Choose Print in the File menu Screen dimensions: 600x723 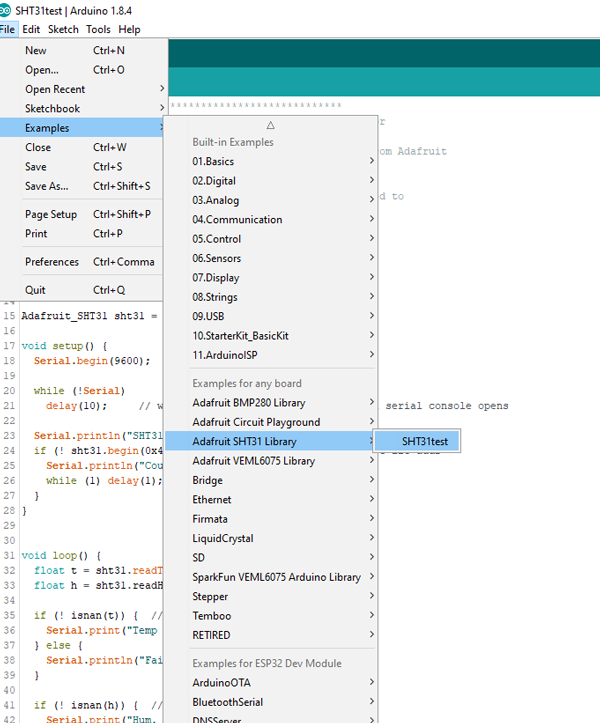(x=81, y=234)
